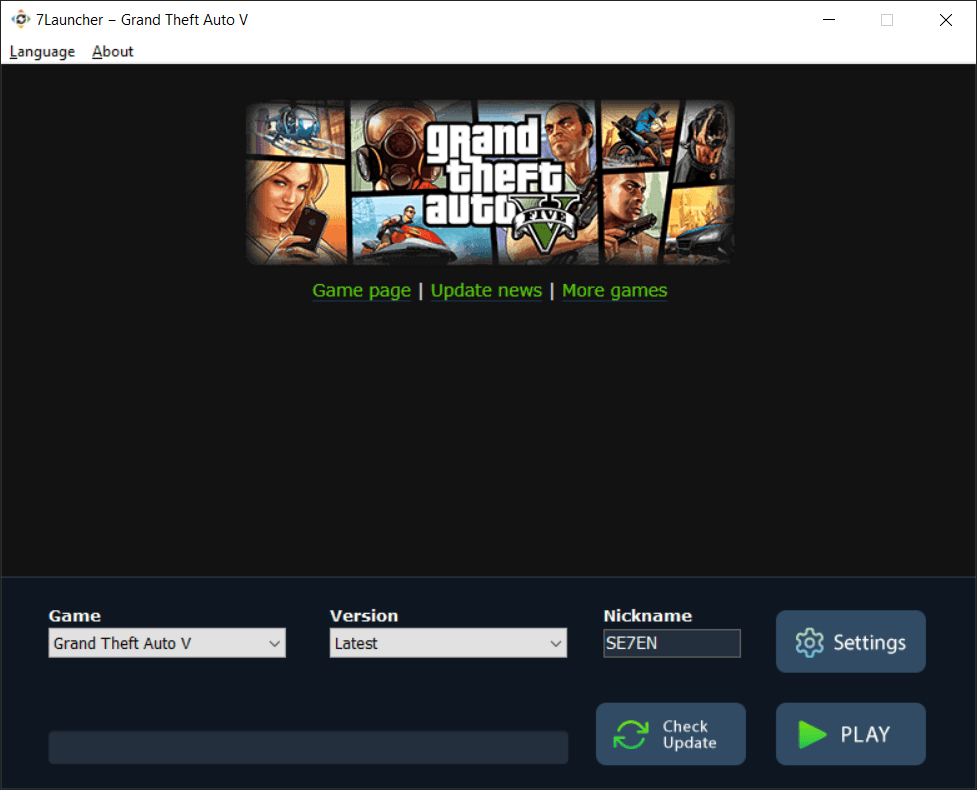
Task: Open the More games link
Action: point(614,290)
